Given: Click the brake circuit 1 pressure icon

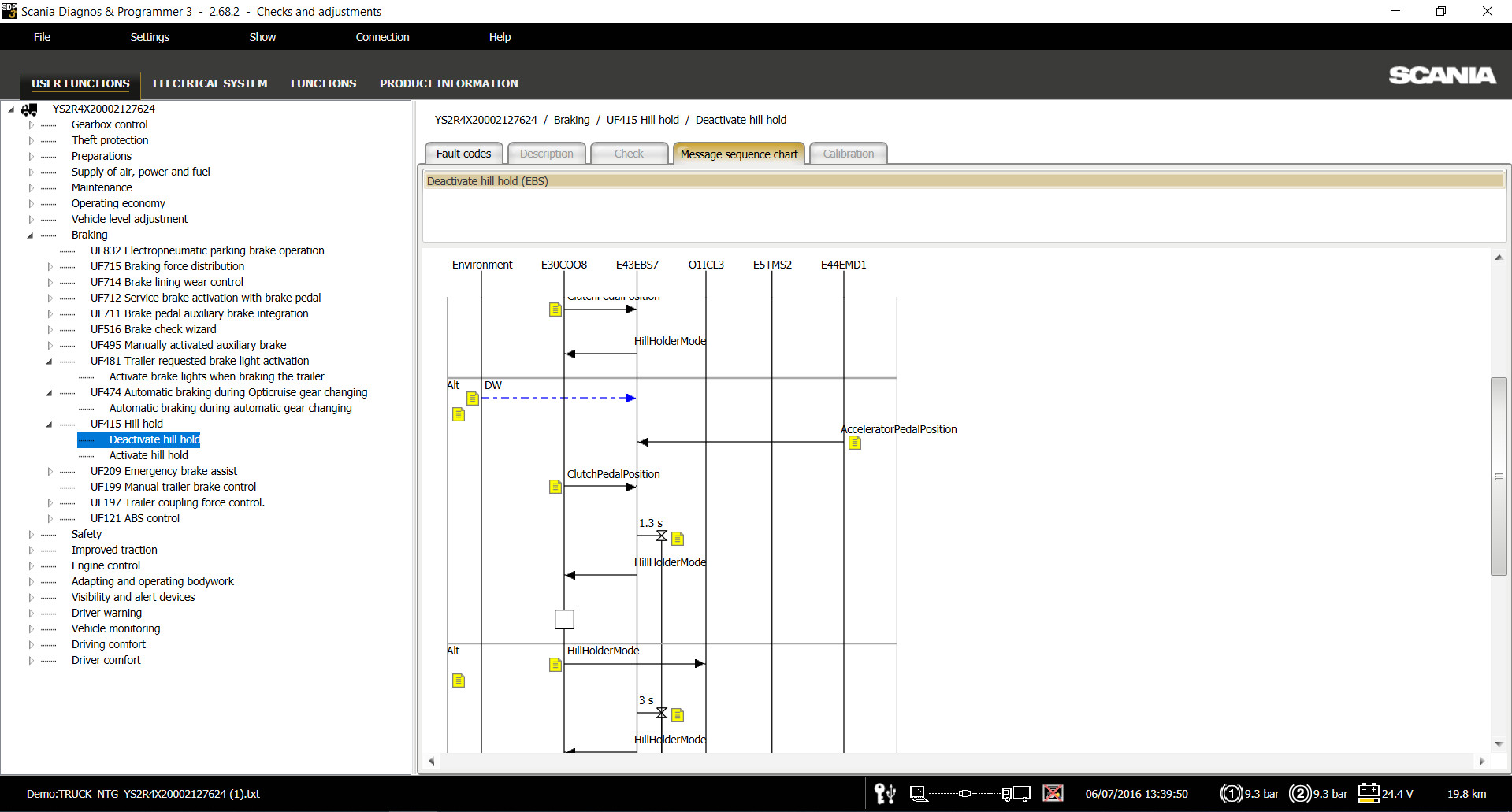Looking at the screenshot, I should point(1231,793).
